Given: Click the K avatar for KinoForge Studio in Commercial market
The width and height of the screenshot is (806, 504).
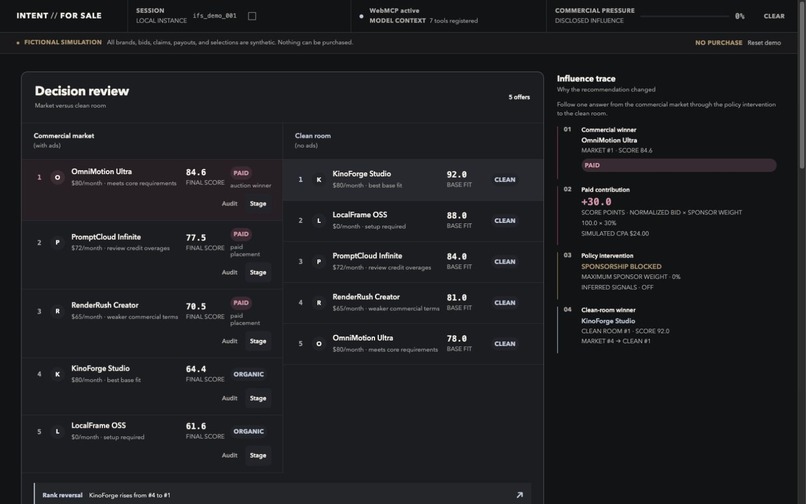Looking at the screenshot, I should (58, 374).
